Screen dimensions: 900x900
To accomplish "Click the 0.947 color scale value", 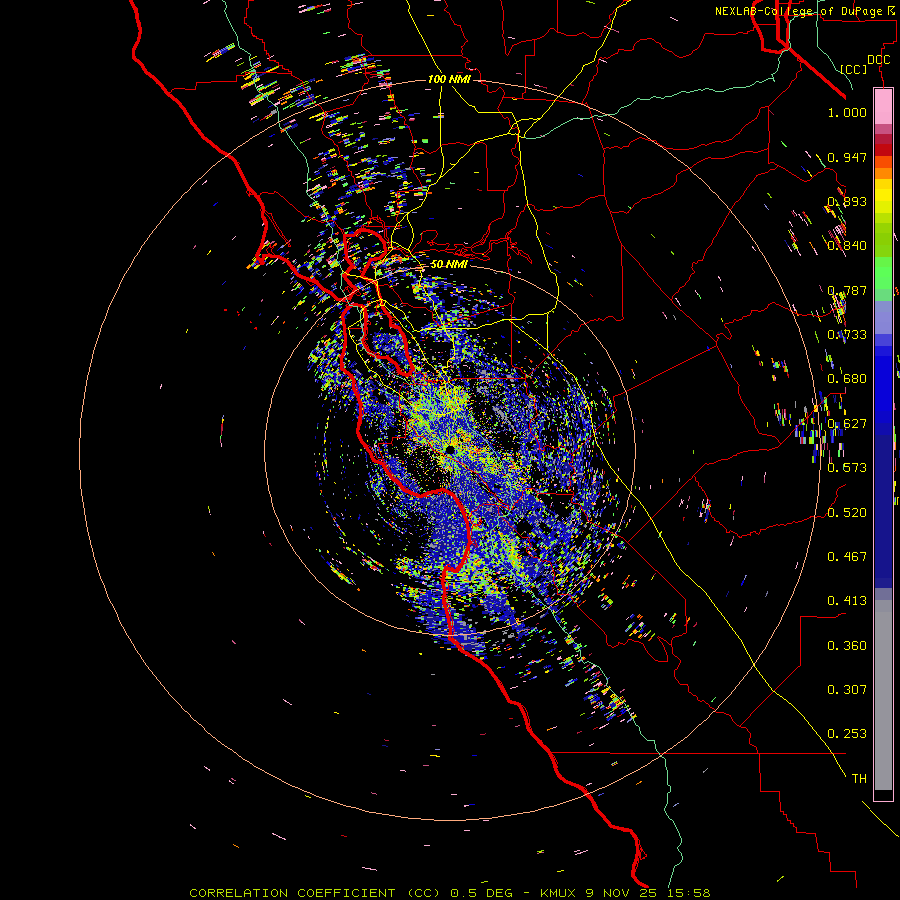I will (x=847, y=157).
